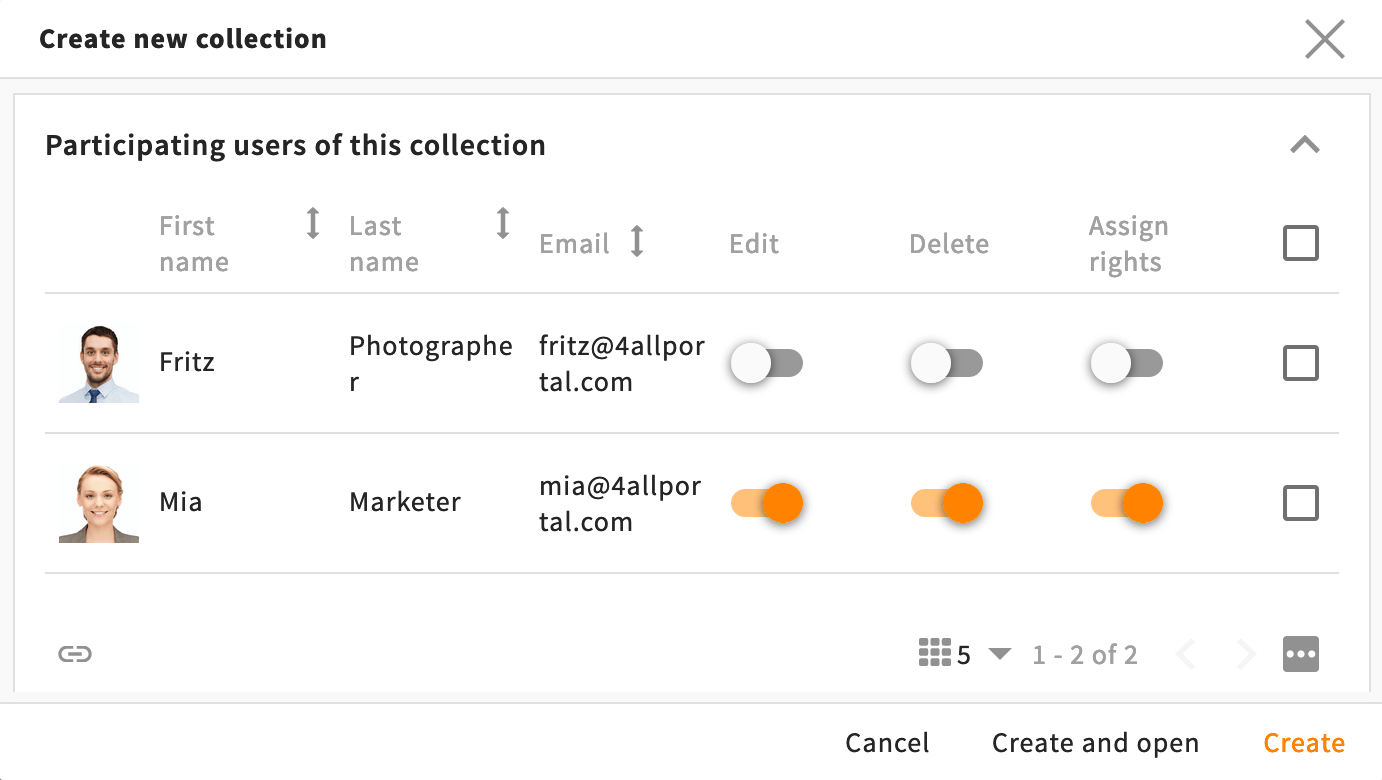Disable Delete permission for Mia

946,503
